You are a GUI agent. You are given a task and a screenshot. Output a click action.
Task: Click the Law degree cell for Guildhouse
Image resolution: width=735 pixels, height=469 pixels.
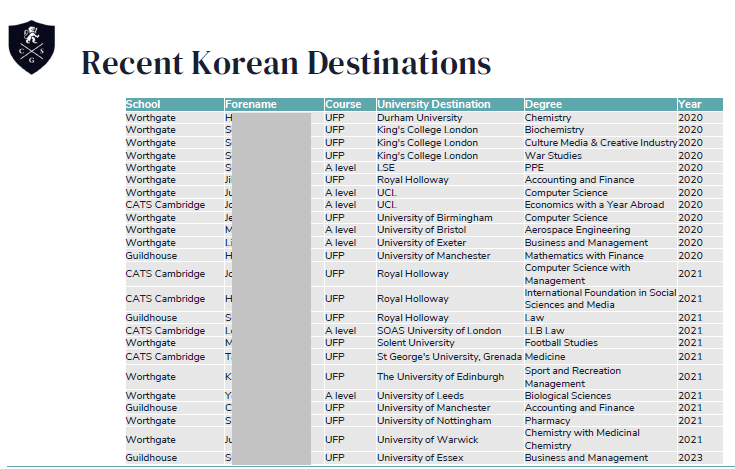click(600, 318)
